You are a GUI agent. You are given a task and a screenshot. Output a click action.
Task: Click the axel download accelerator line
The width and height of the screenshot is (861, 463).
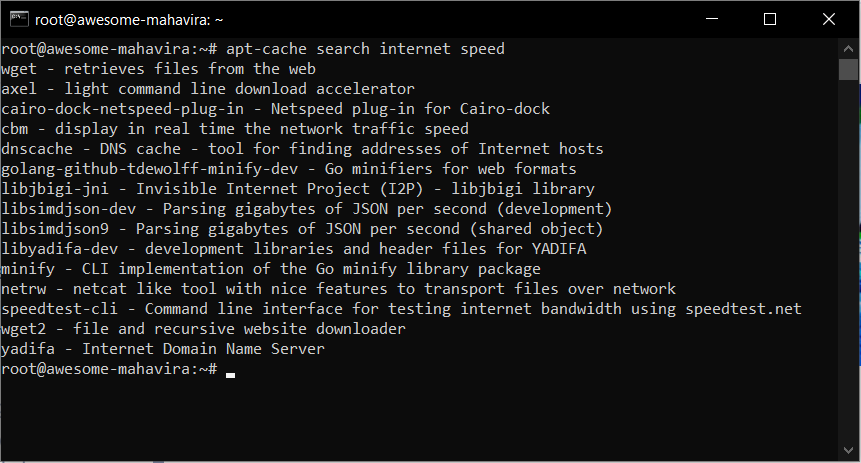pos(208,89)
